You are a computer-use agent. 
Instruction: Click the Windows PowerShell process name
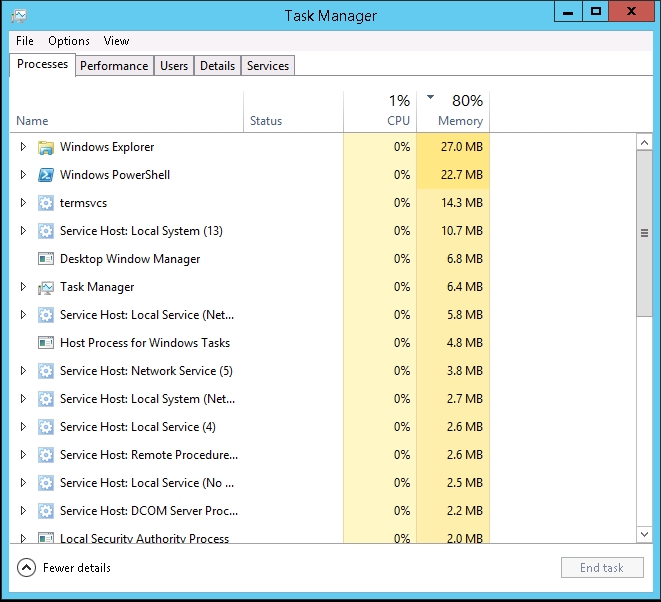pyautogui.click(x=115, y=175)
